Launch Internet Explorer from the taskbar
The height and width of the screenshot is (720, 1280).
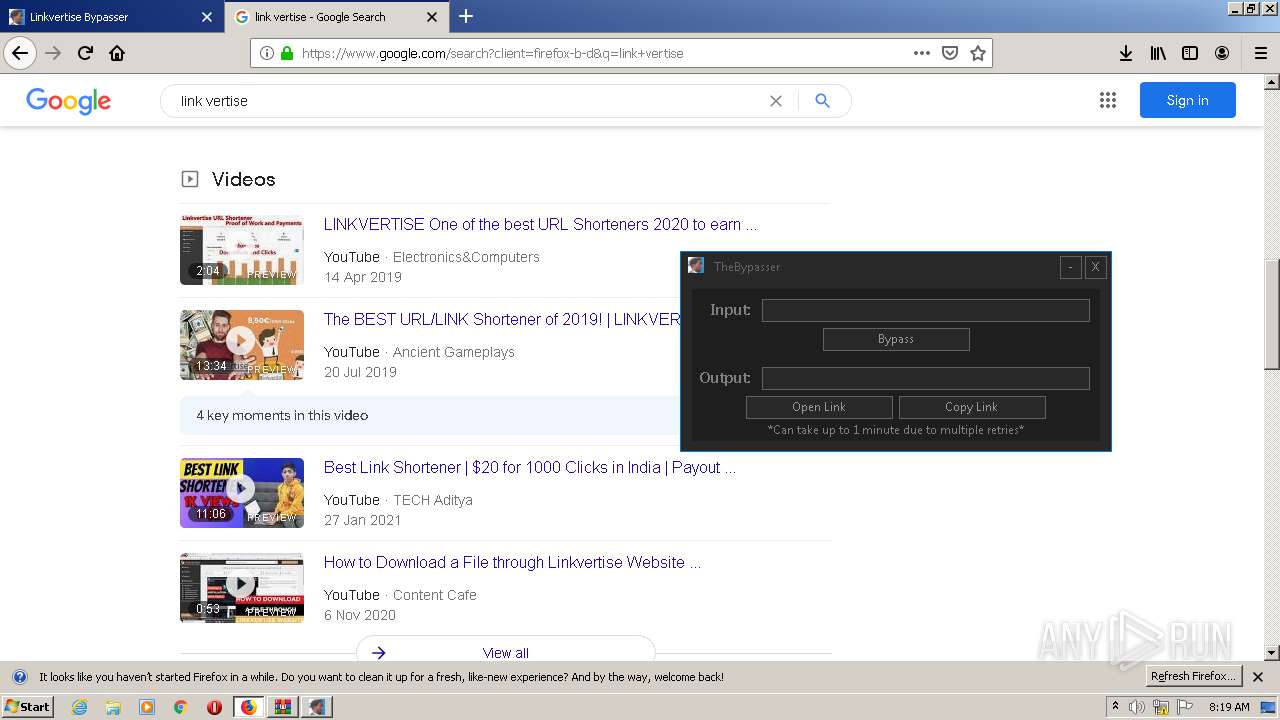(80, 707)
